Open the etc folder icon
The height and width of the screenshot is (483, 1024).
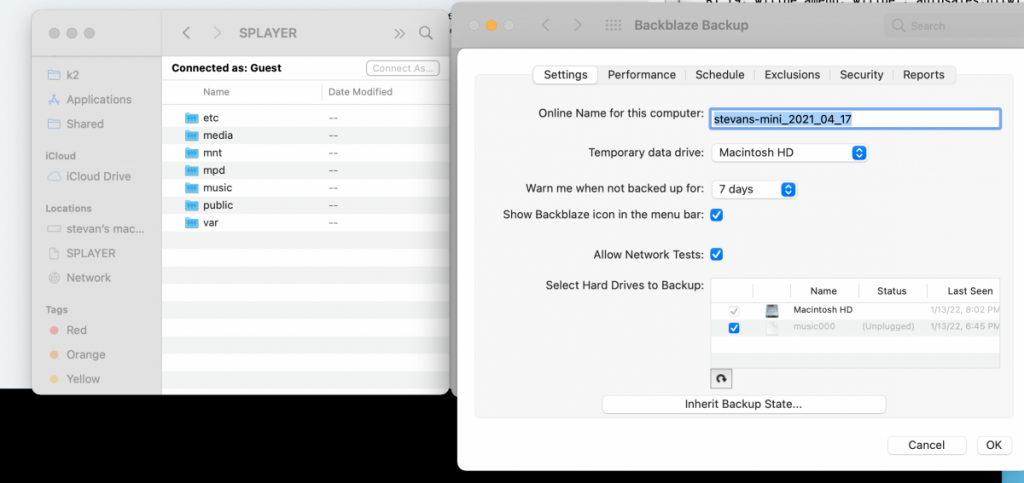pos(191,118)
